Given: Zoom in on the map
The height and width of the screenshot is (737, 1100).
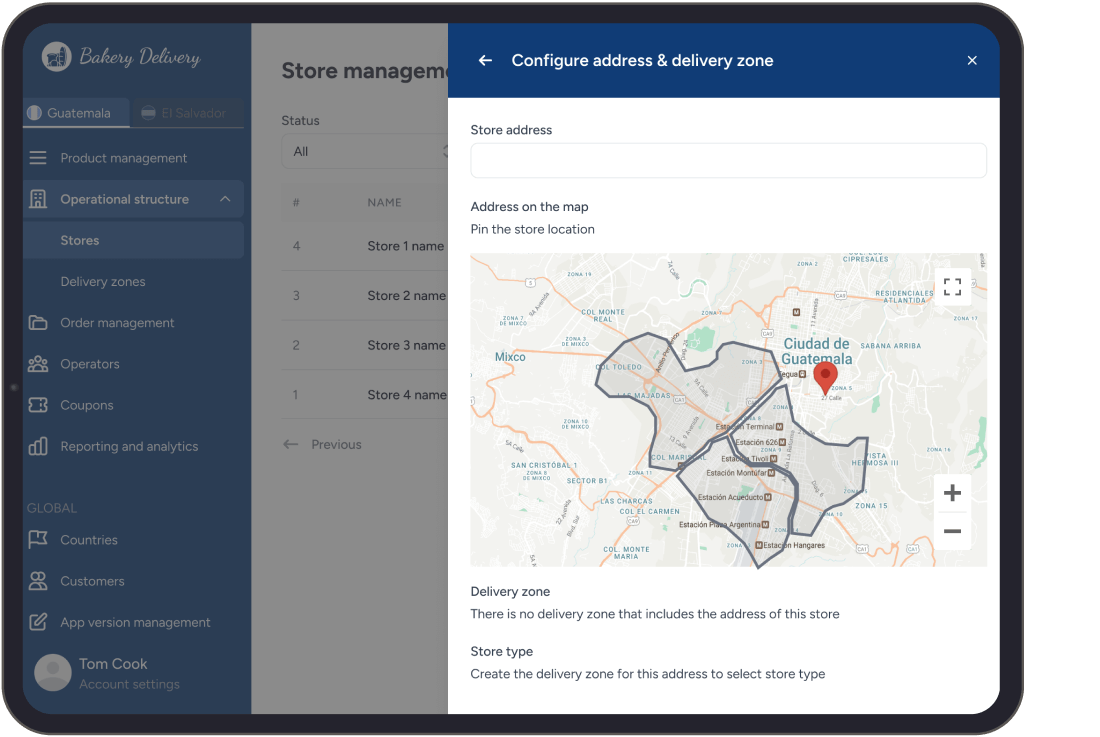Looking at the screenshot, I should [x=952, y=493].
